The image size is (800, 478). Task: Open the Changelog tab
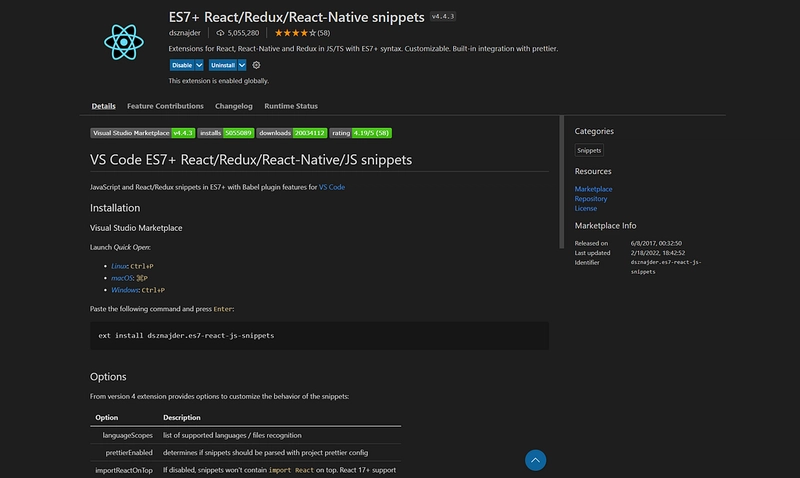tap(234, 106)
